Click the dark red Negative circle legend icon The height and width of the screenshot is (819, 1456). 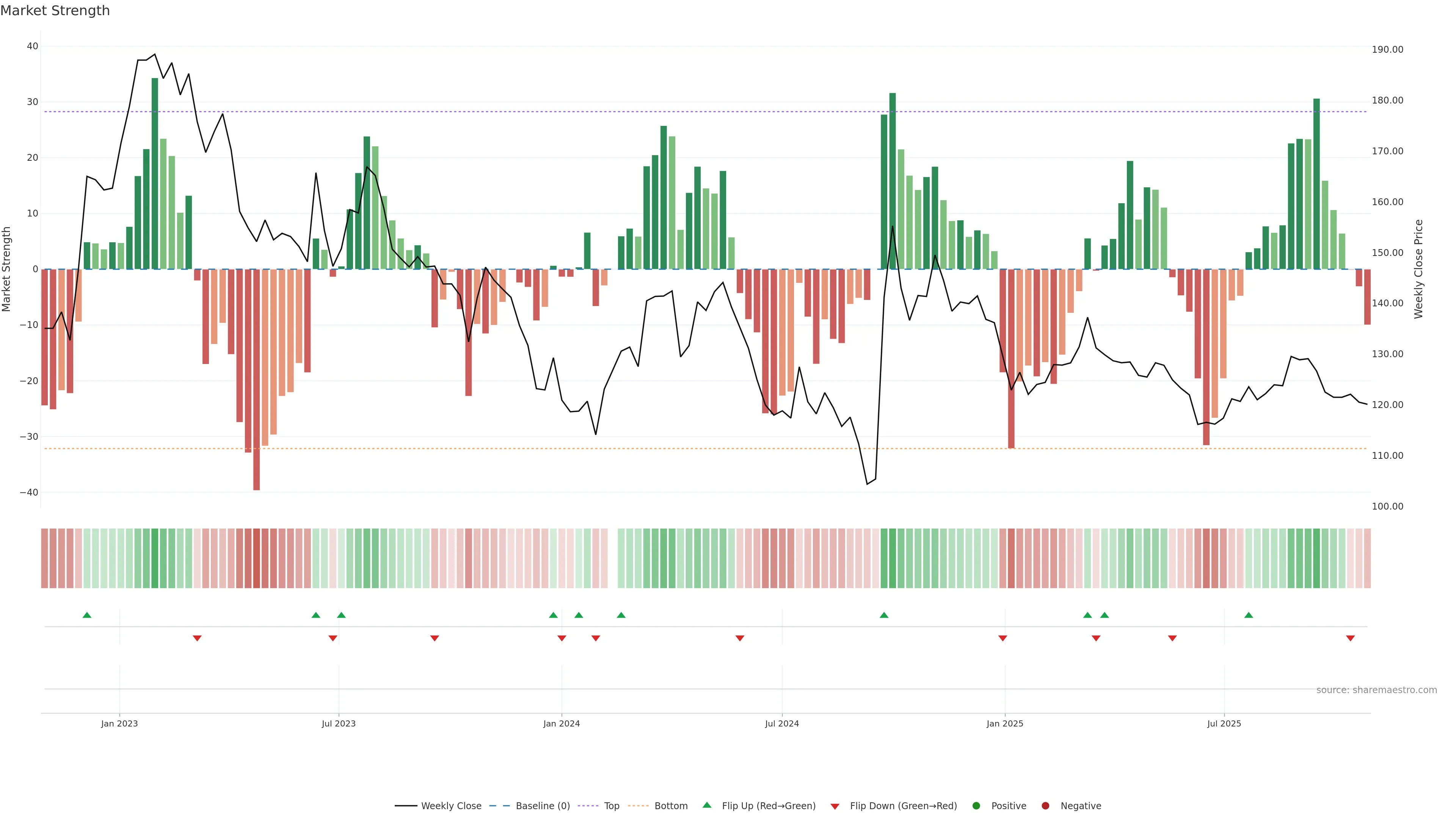point(1045,805)
